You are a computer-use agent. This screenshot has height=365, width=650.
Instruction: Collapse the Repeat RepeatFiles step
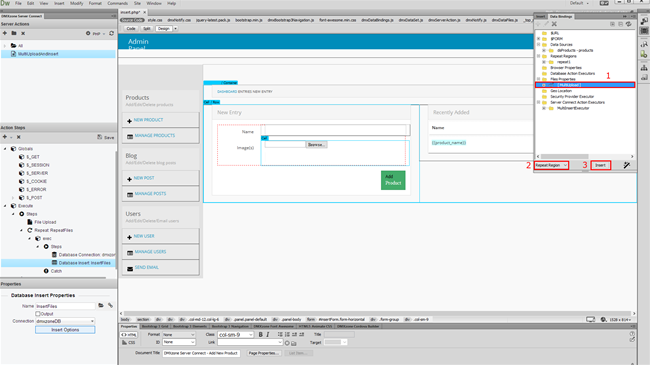pyautogui.click(x=22, y=230)
